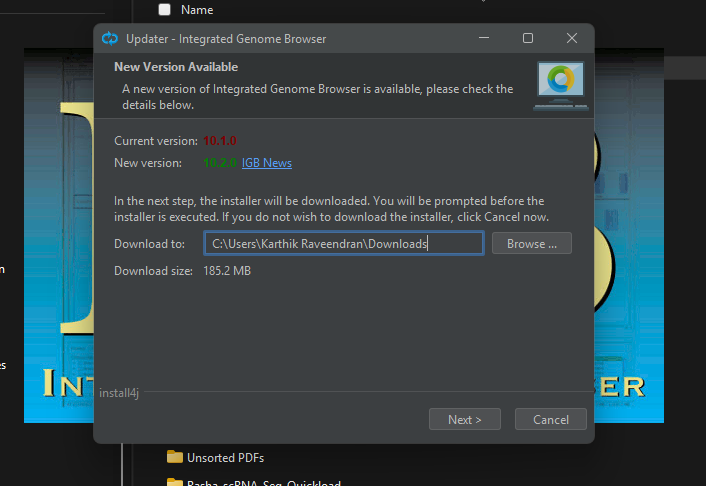This screenshot has height=486, width=706.
Task: Open the IGB News link
Action: click(266, 163)
